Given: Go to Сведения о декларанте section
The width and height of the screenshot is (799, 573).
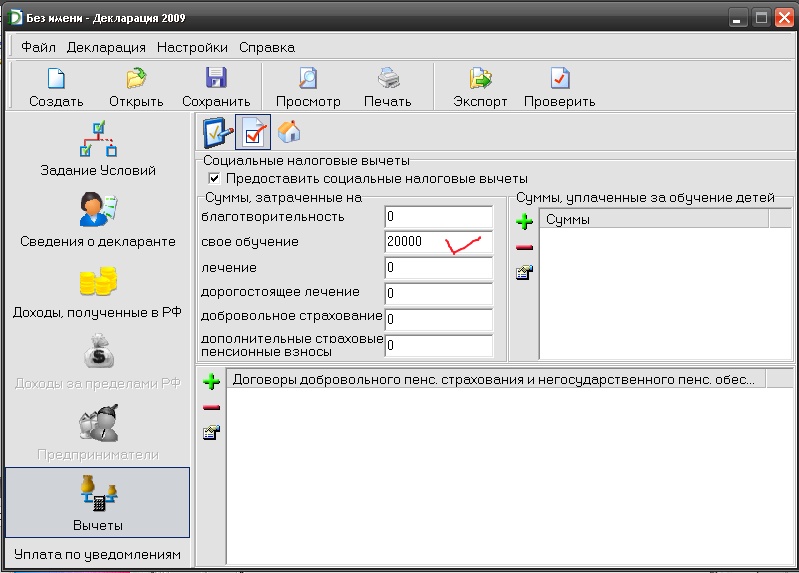Looking at the screenshot, I should tap(98, 219).
